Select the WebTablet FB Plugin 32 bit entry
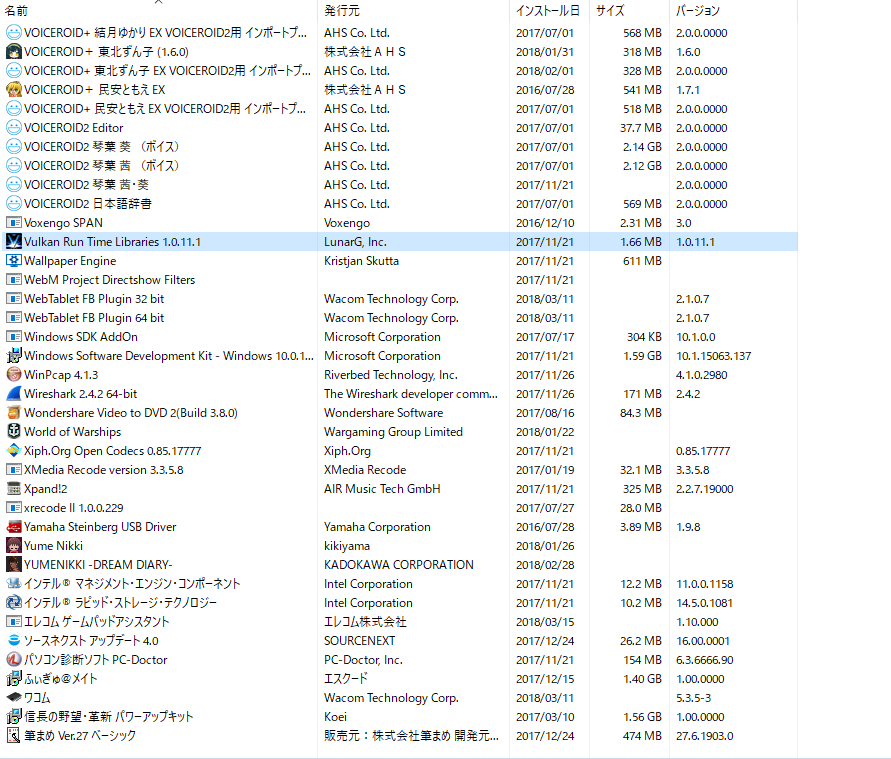The image size is (891, 759). tap(399, 299)
